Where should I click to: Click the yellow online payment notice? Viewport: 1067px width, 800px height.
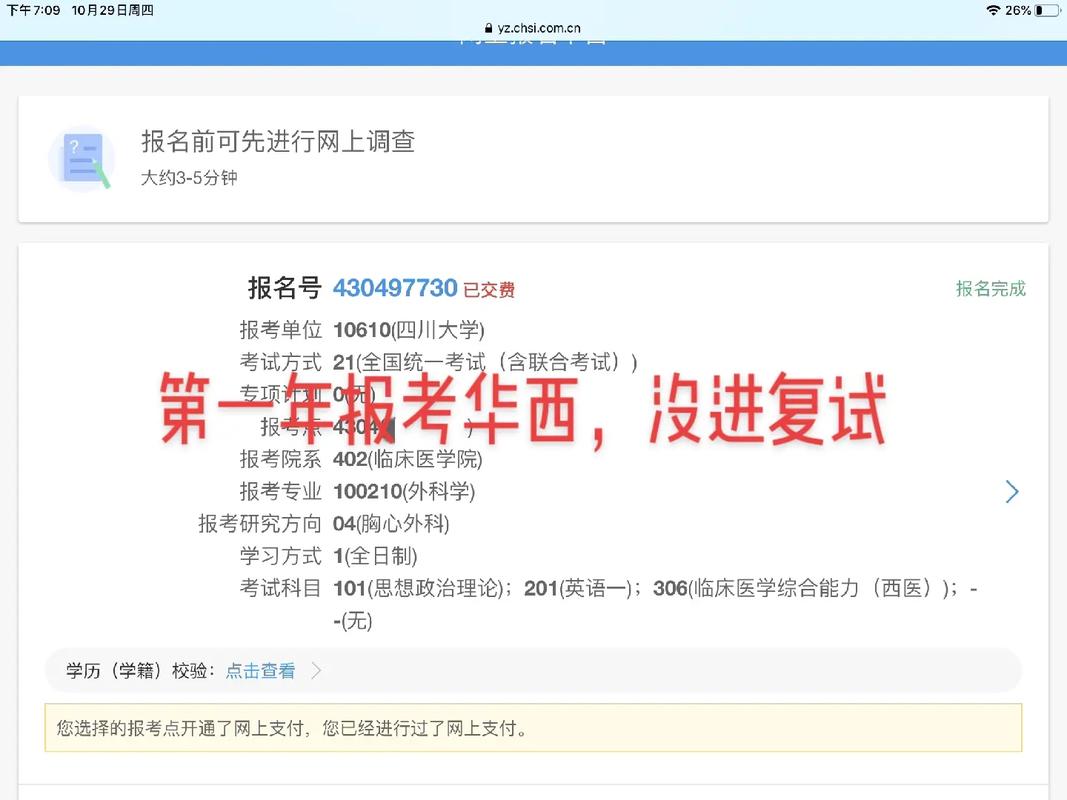[x=533, y=728]
